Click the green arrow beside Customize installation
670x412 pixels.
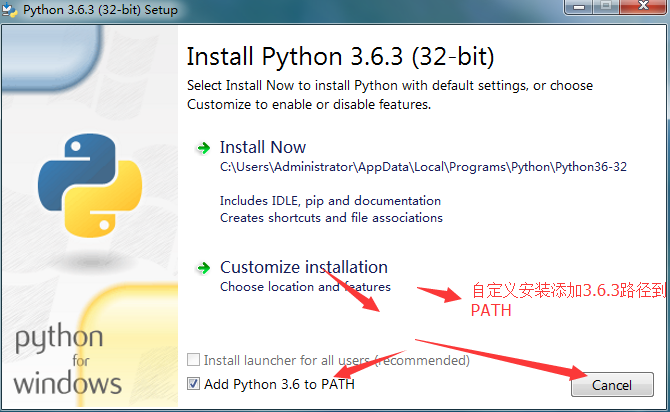(203, 268)
